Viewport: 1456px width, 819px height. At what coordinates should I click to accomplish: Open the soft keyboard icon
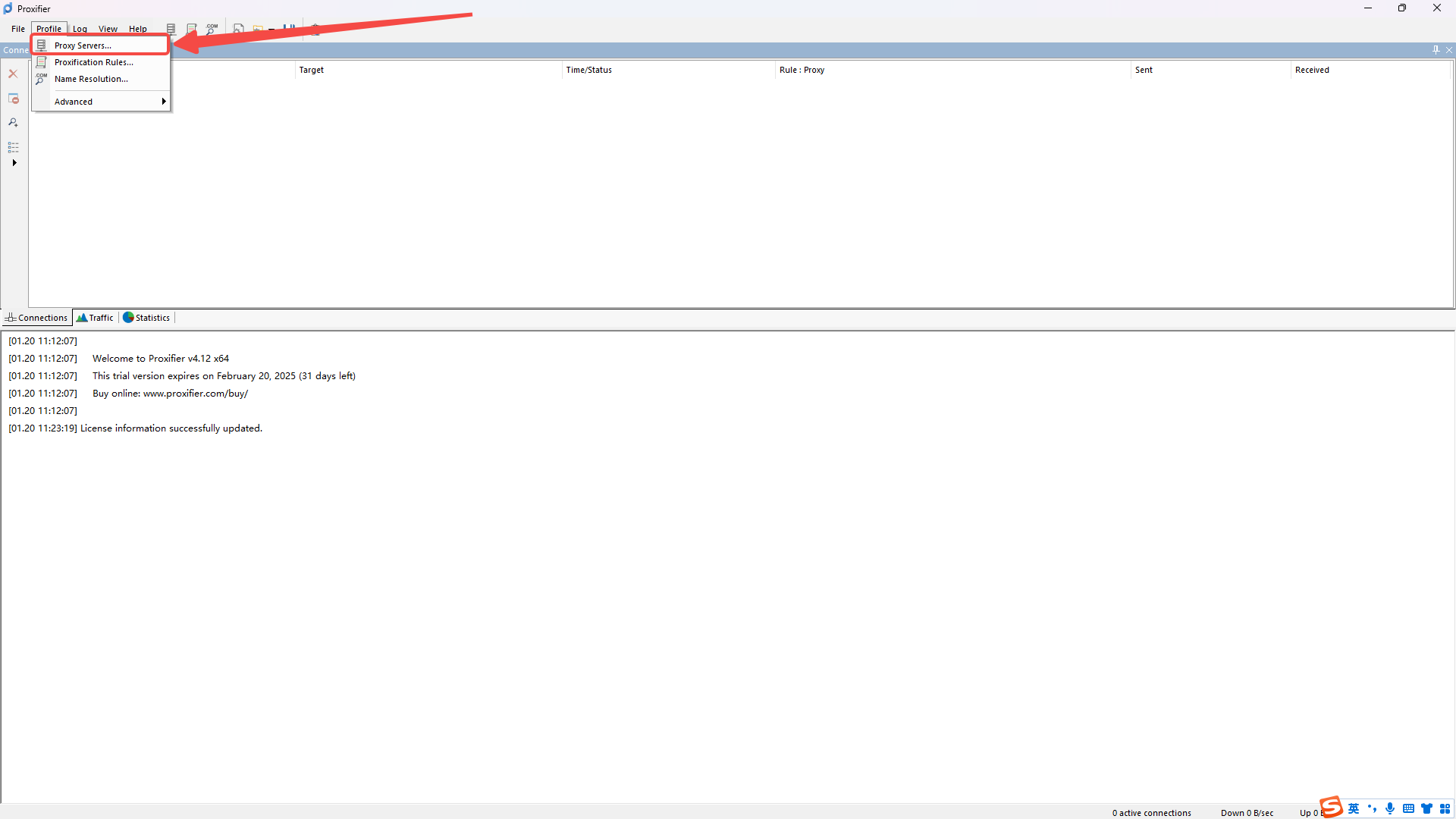tap(1408, 809)
